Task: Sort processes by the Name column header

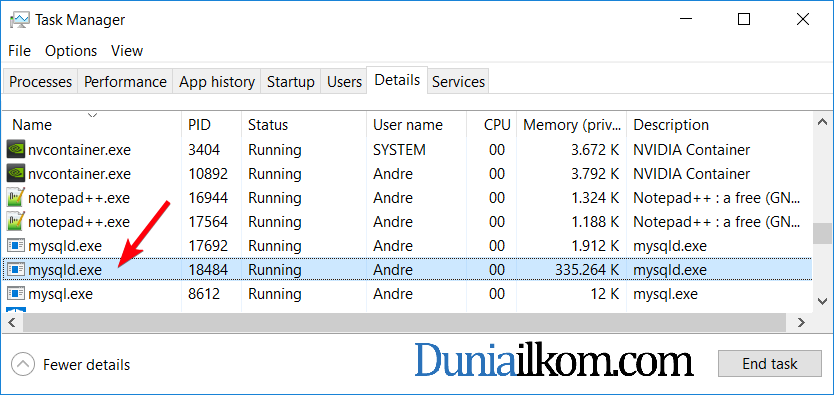Action: (32, 125)
